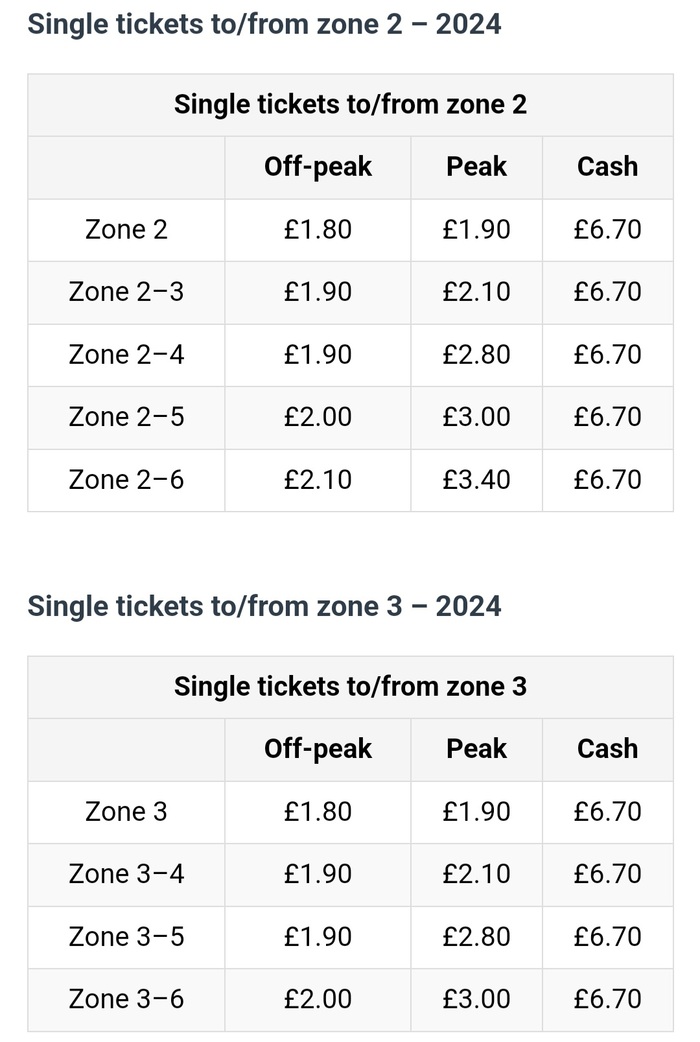Select the Peak column header in zone 3 table
This screenshot has width=700, height=1042.
pos(476,749)
